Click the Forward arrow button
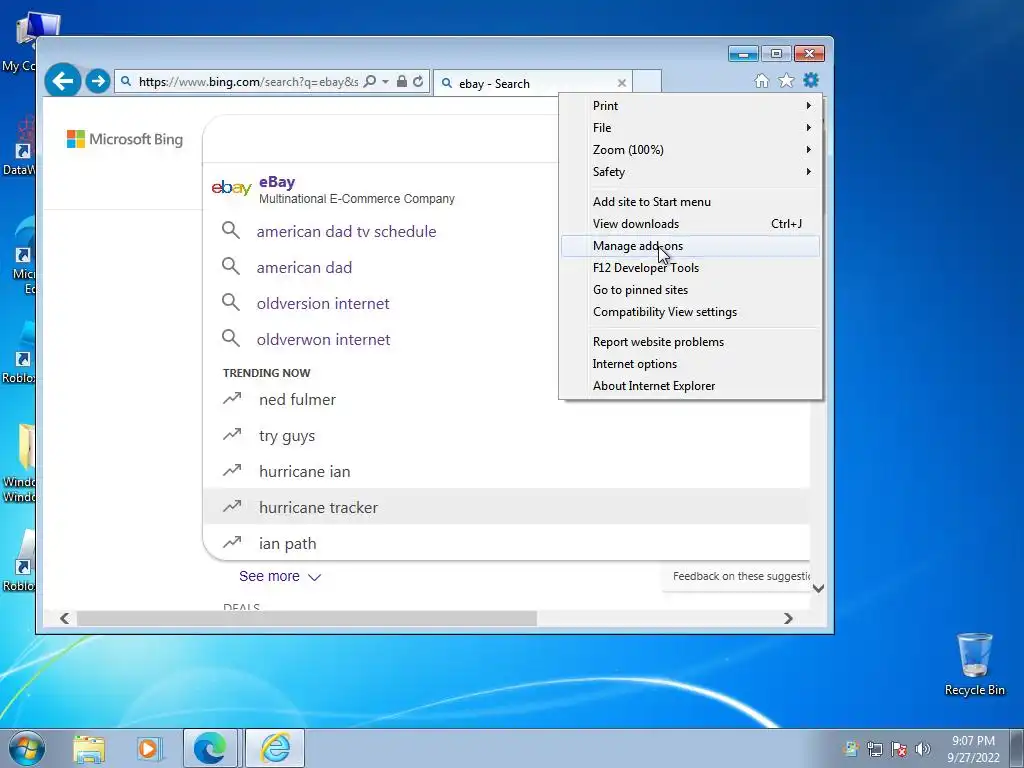 pyautogui.click(x=97, y=81)
